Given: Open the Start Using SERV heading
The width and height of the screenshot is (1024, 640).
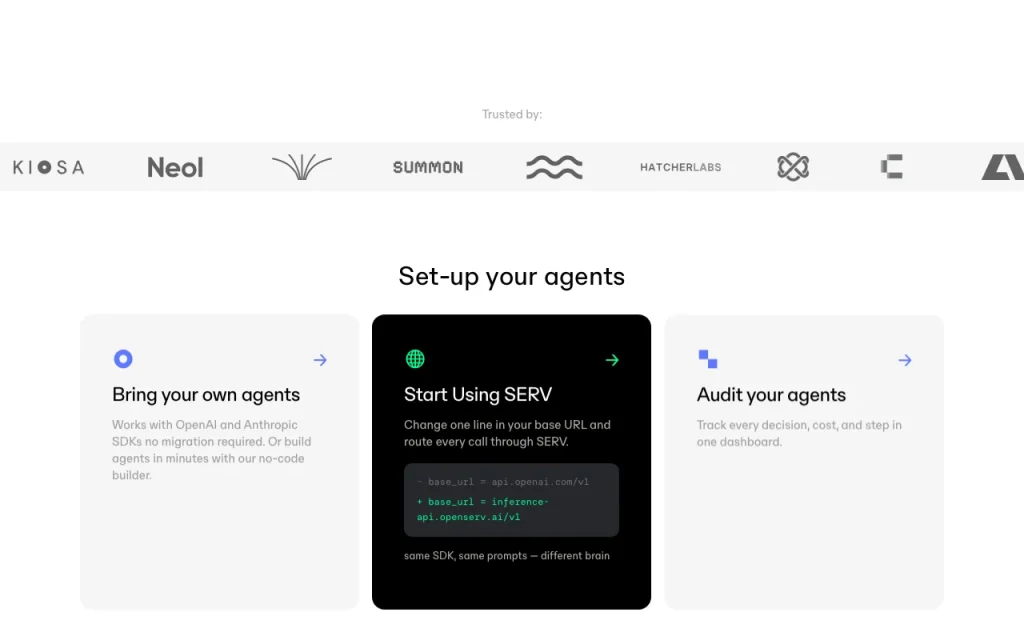Looking at the screenshot, I should (478, 394).
